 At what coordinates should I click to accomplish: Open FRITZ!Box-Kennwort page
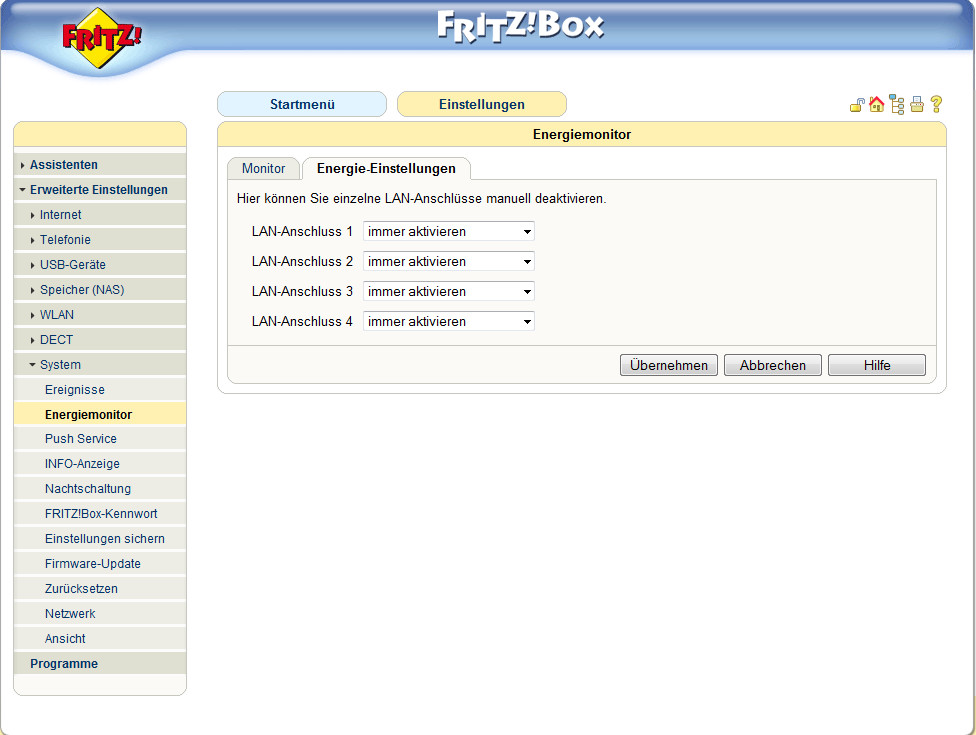pyautogui.click(x=100, y=513)
